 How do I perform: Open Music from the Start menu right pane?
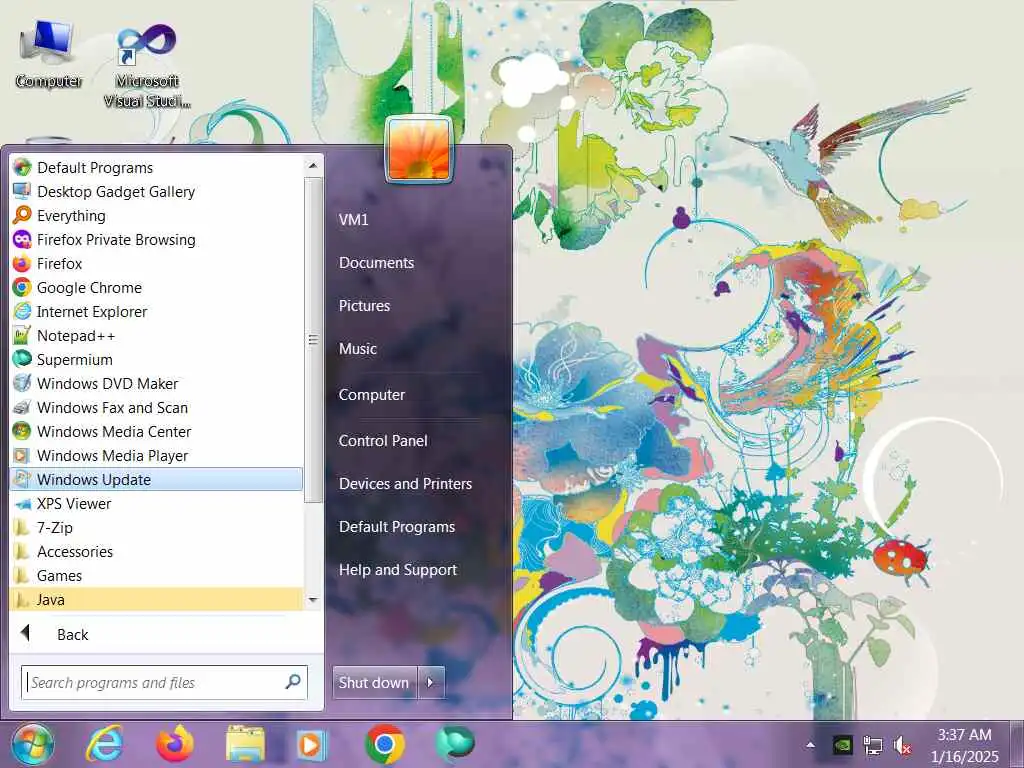pyautogui.click(x=358, y=349)
